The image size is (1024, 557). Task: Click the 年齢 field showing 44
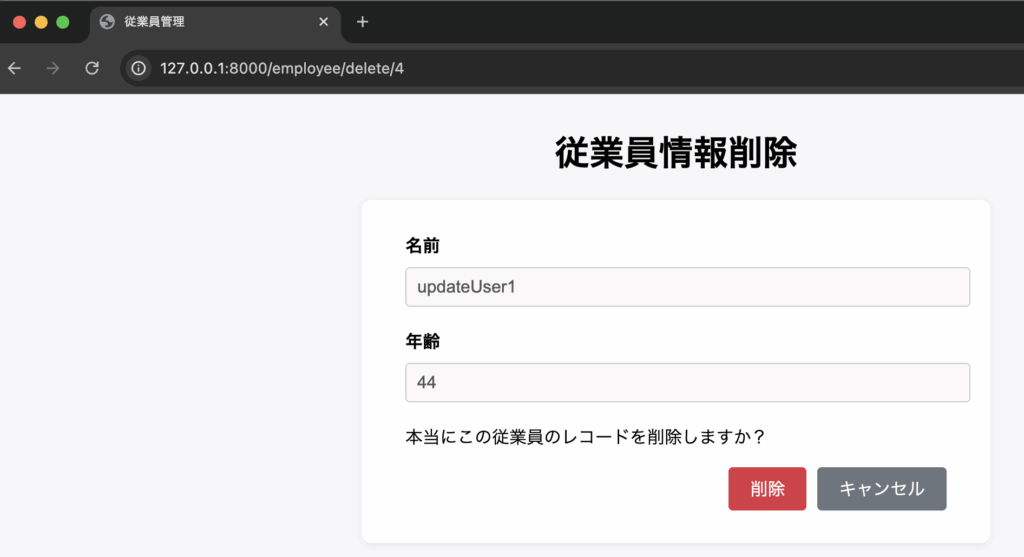[x=687, y=383]
